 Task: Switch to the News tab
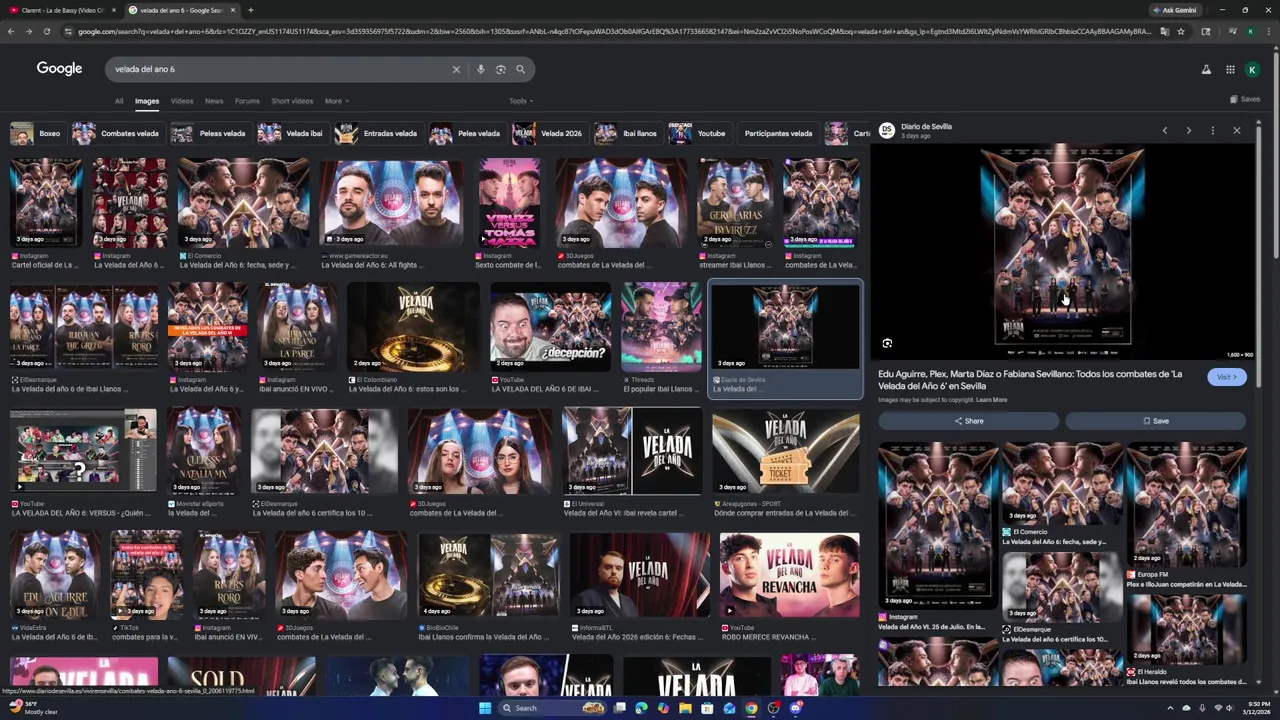(214, 101)
